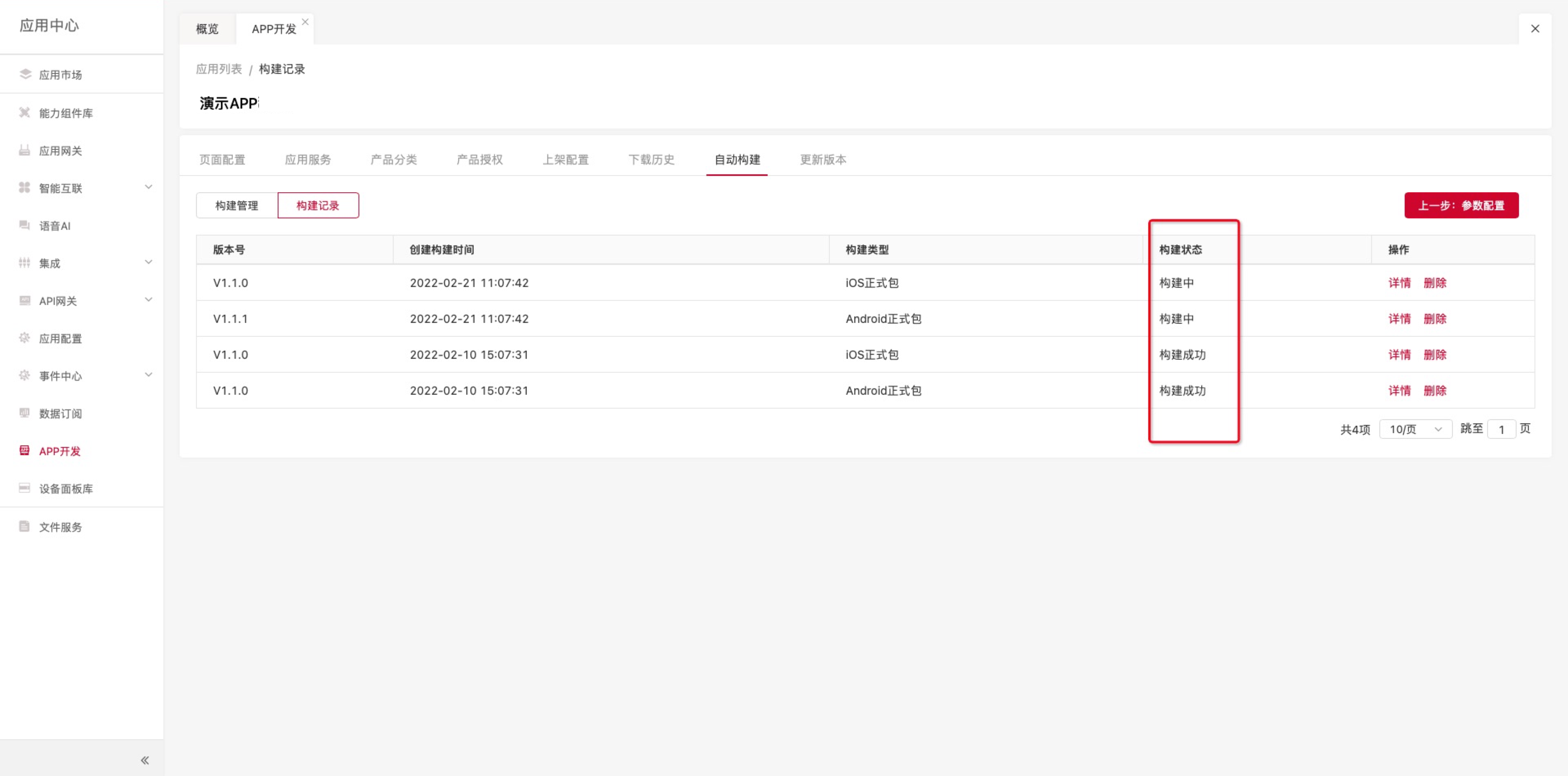Select the 构建记录 toggle button
Image resolution: width=1568 pixels, height=776 pixels.
[318, 206]
